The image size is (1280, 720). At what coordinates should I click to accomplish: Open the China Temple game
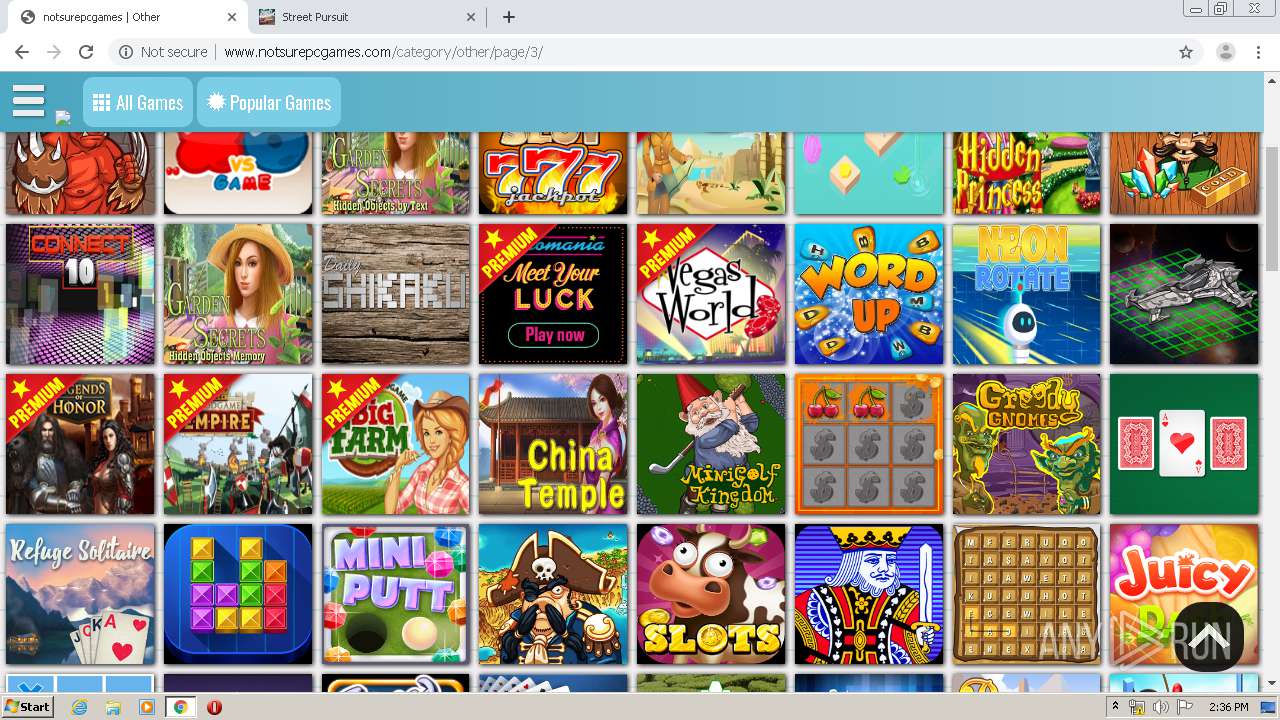[553, 444]
